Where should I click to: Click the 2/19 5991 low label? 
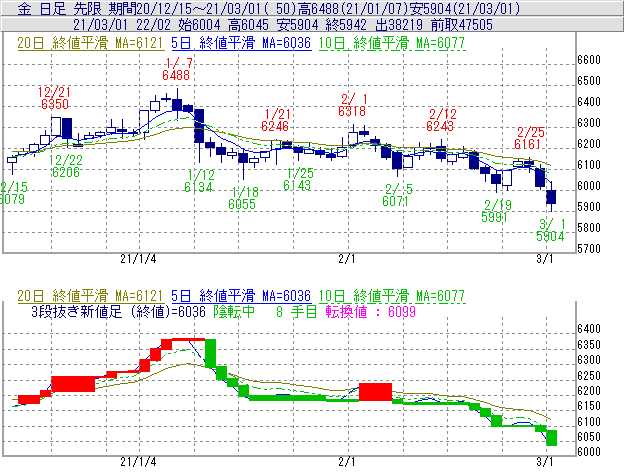pyautogui.click(x=495, y=211)
